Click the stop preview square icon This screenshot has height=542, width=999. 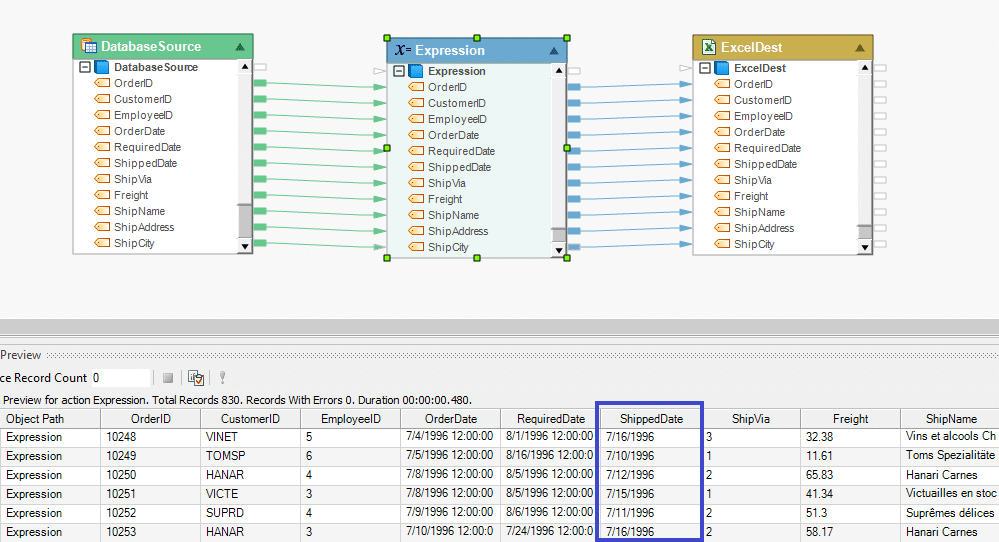pyautogui.click(x=168, y=378)
